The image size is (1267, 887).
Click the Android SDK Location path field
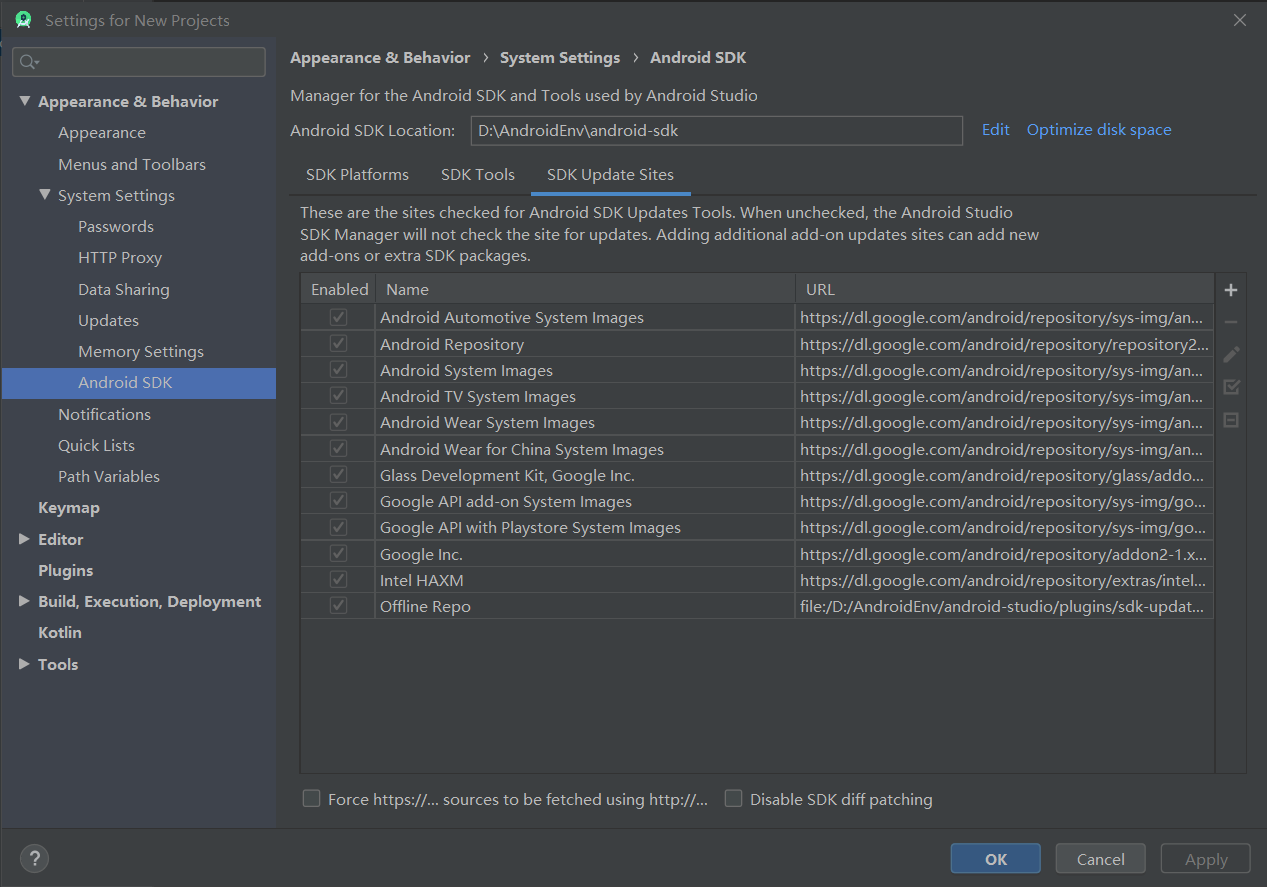pyautogui.click(x=716, y=130)
